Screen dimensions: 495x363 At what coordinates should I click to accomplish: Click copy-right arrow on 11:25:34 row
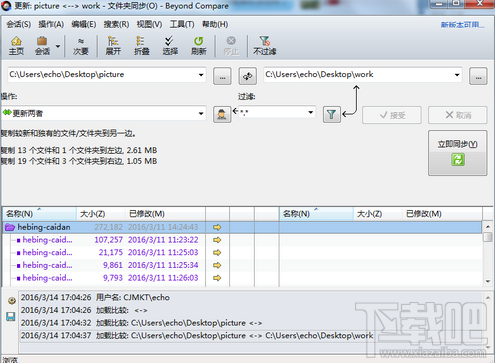[217, 265]
